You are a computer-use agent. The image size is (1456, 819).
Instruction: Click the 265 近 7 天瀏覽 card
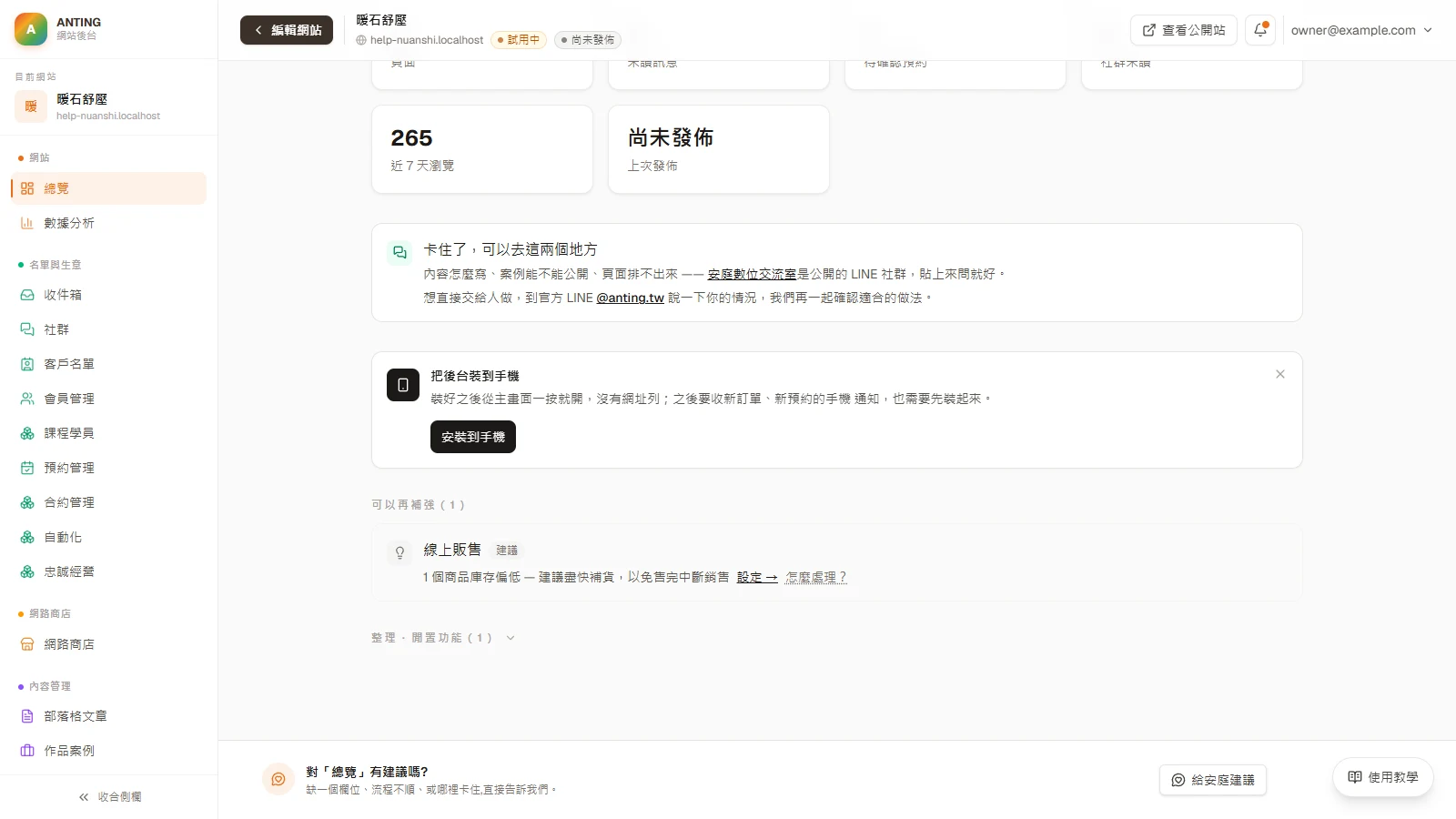[482, 149]
